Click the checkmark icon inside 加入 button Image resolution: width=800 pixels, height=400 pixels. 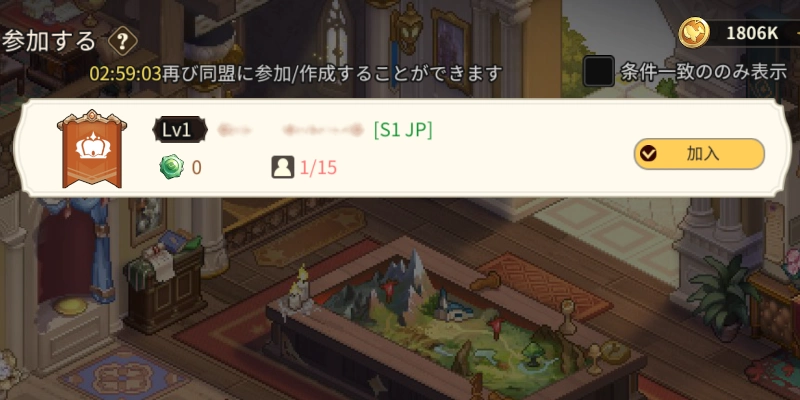(x=648, y=154)
